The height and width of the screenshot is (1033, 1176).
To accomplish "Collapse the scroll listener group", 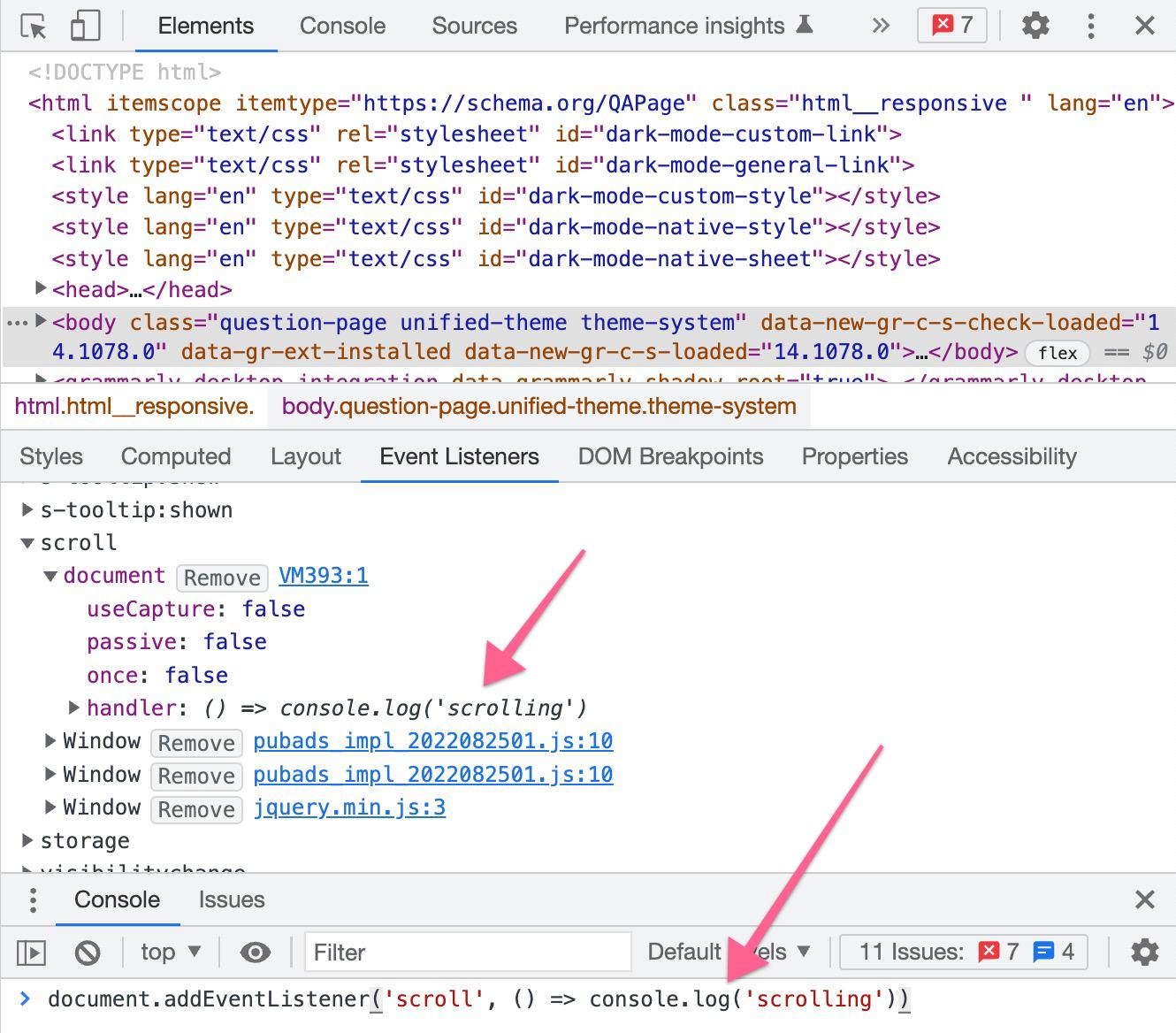I will pyautogui.click(x=27, y=542).
